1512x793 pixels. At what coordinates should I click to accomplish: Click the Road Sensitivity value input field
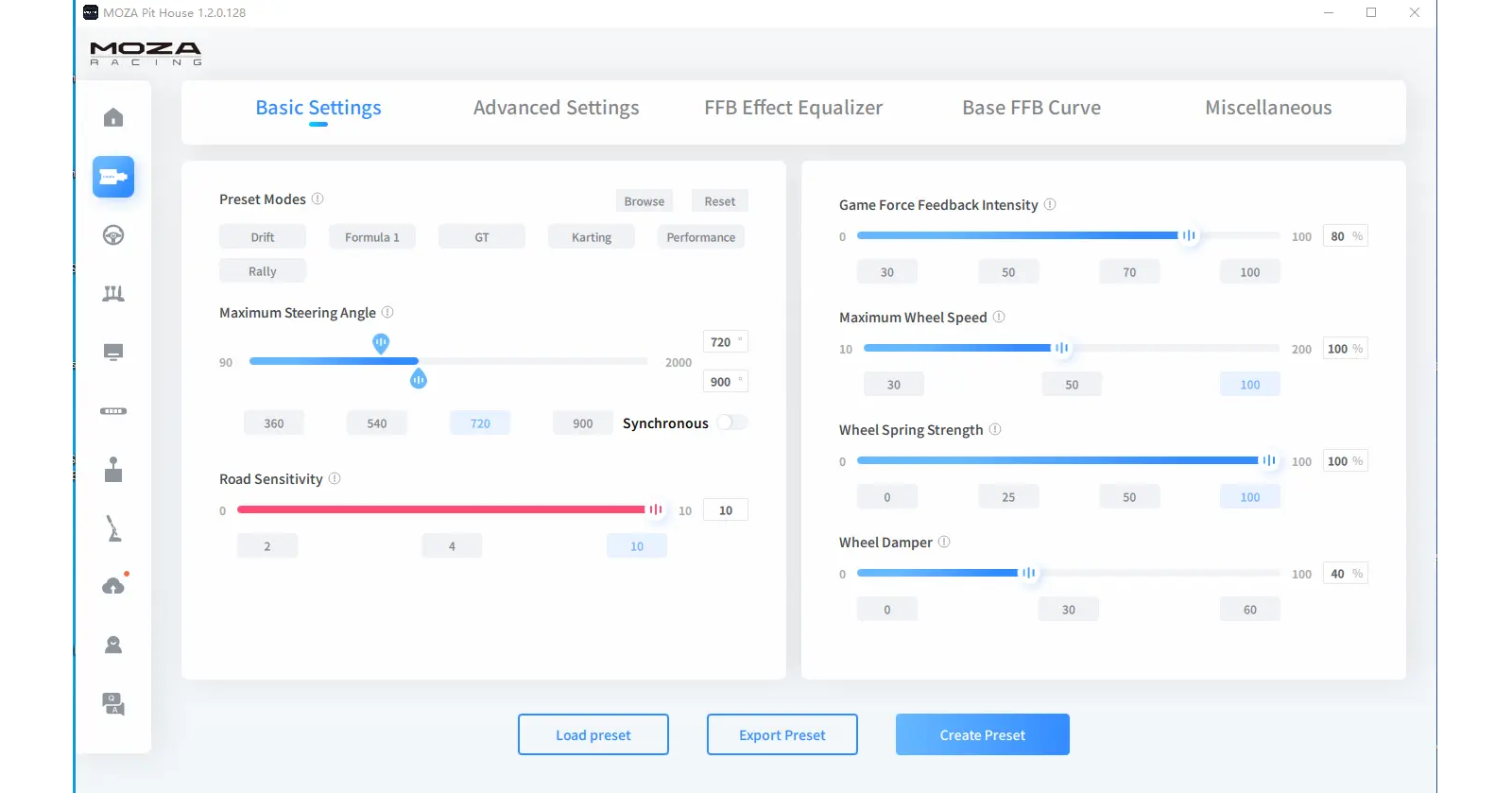point(726,510)
